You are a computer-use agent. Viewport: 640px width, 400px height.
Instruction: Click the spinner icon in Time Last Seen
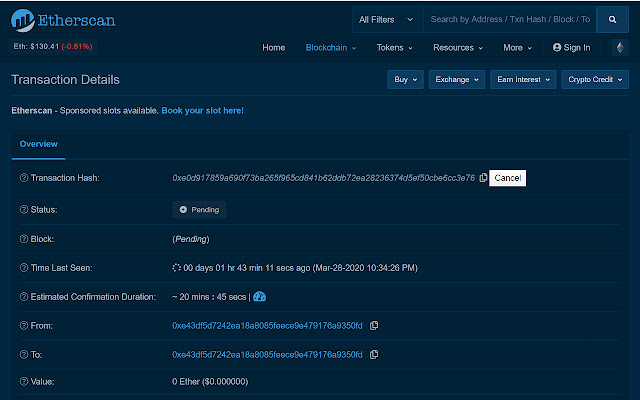click(176, 268)
